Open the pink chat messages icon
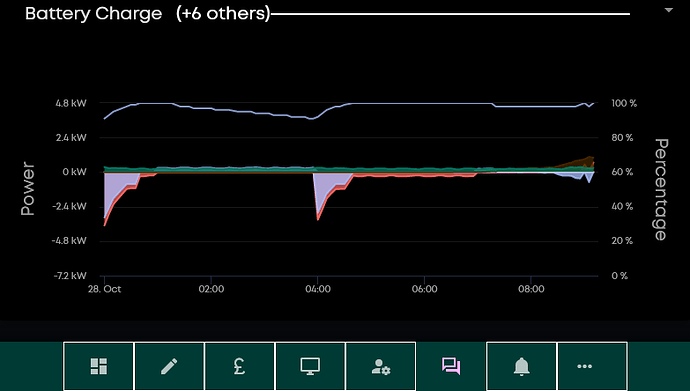690x391 pixels. [451, 366]
